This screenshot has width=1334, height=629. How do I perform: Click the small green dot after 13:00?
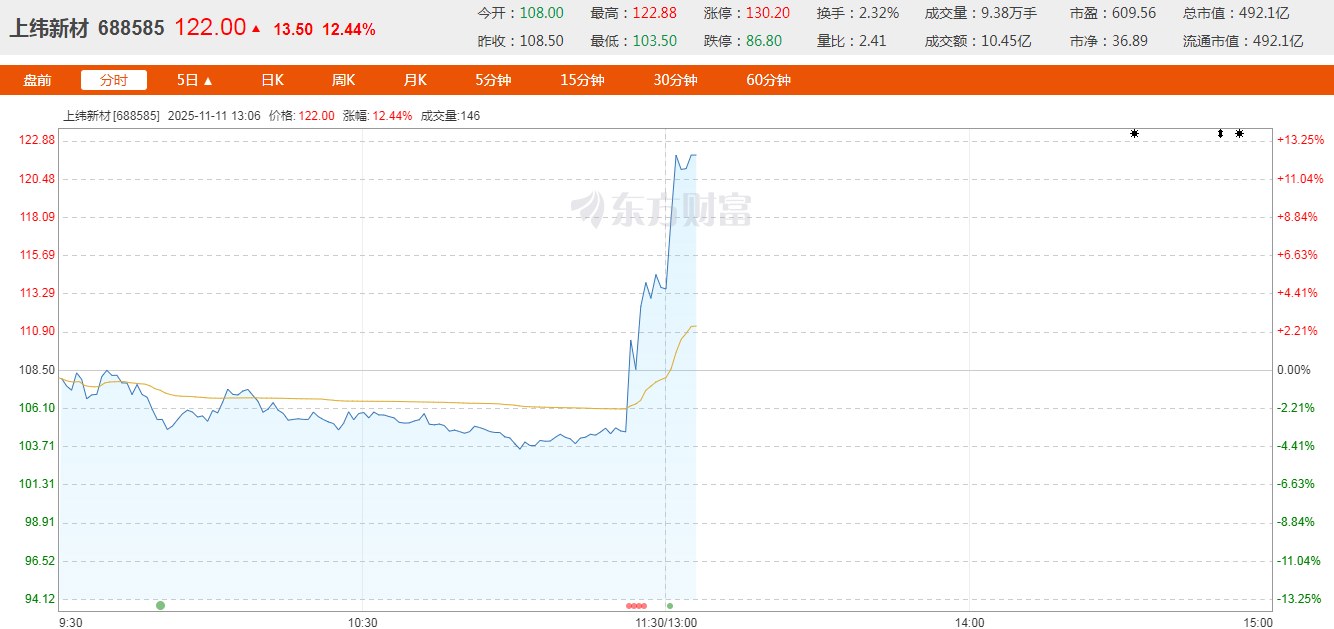click(x=670, y=606)
